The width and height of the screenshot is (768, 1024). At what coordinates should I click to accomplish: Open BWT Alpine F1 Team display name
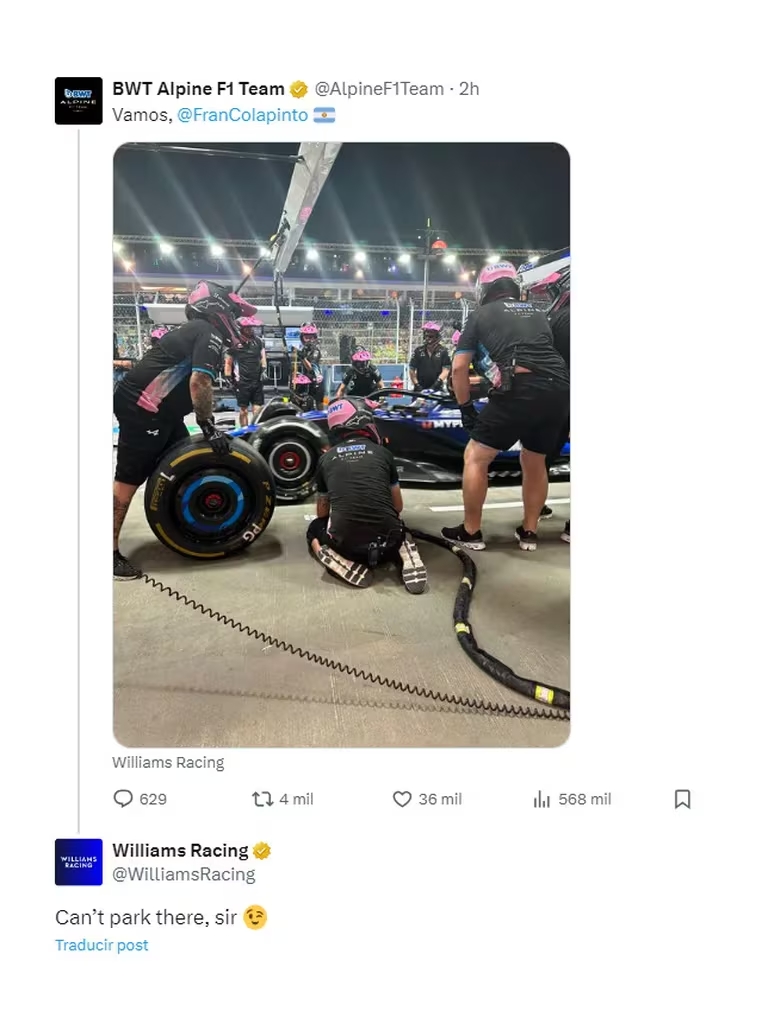tap(199, 89)
